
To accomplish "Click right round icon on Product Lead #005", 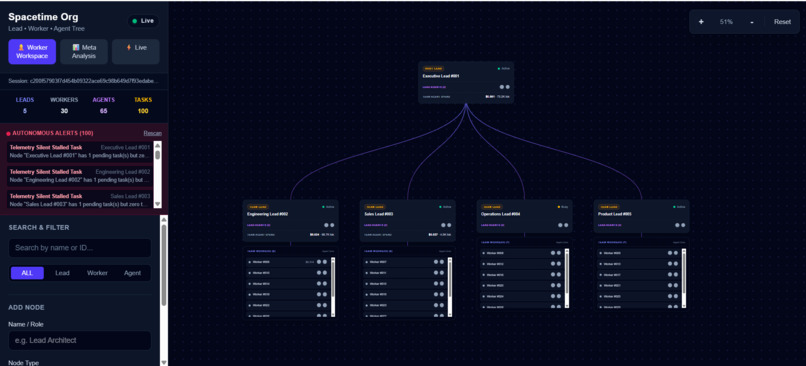I will tap(684, 225).
